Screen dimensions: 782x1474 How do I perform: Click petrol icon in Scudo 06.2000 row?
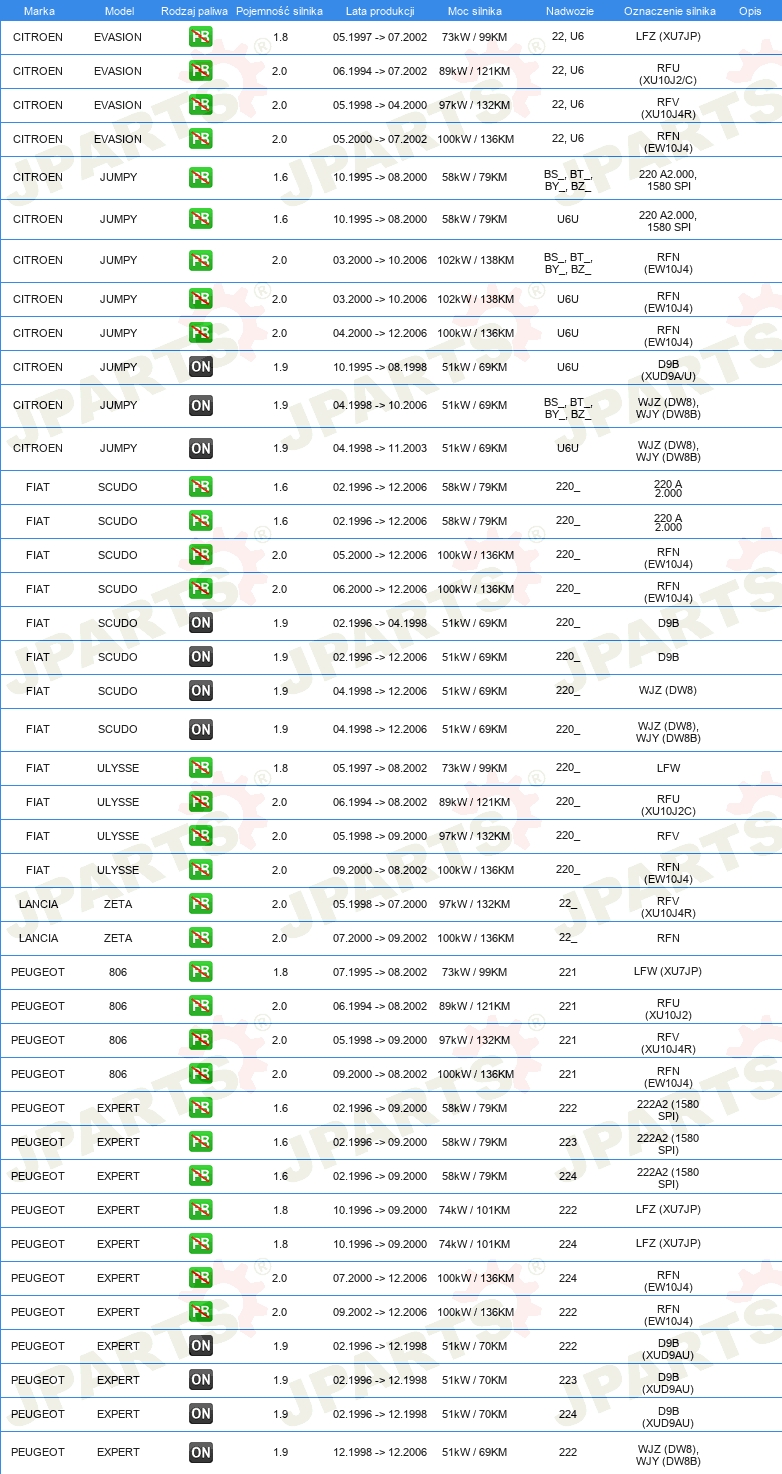pyautogui.click(x=201, y=589)
